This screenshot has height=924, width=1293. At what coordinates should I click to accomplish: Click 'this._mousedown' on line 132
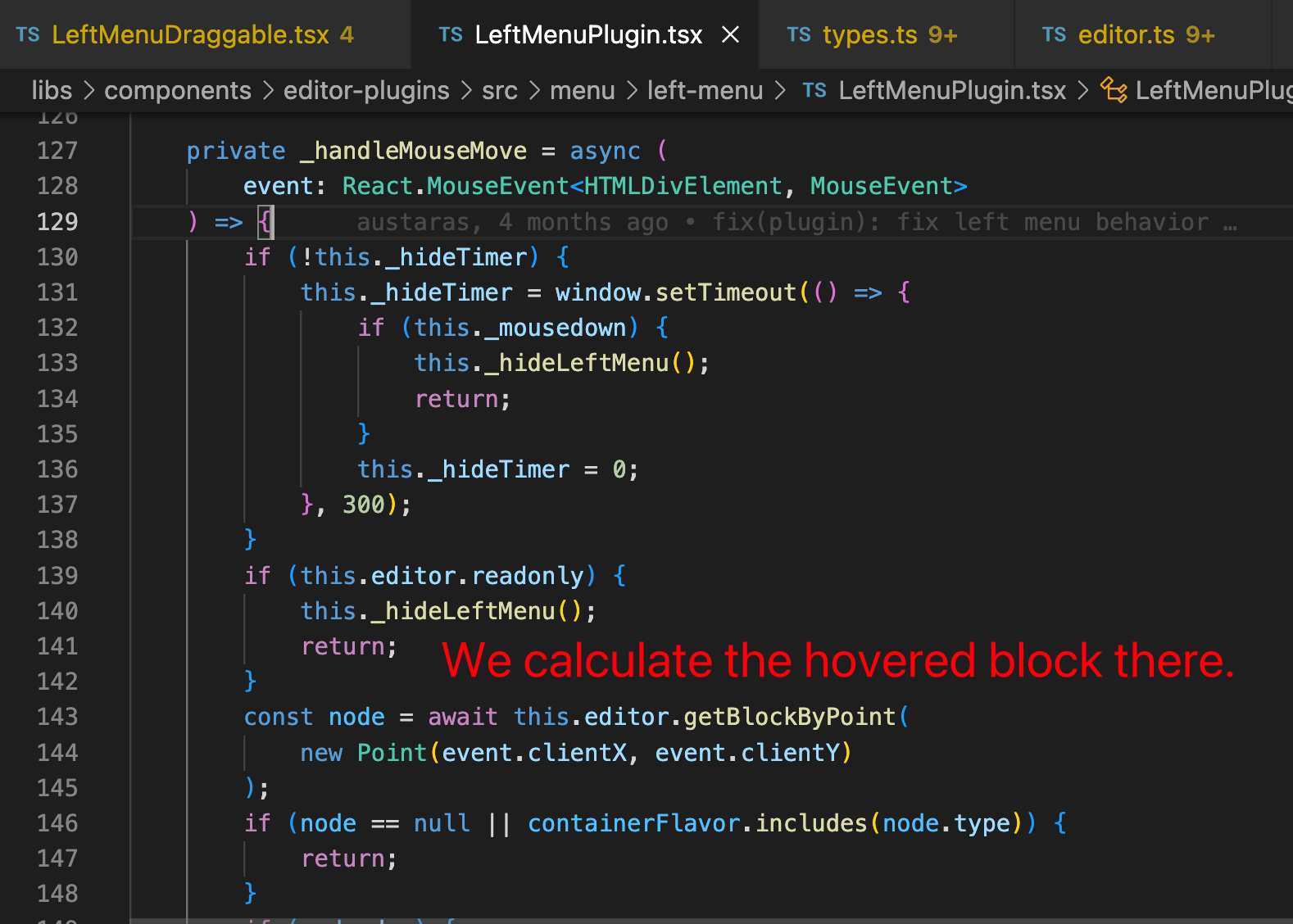tap(520, 328)
